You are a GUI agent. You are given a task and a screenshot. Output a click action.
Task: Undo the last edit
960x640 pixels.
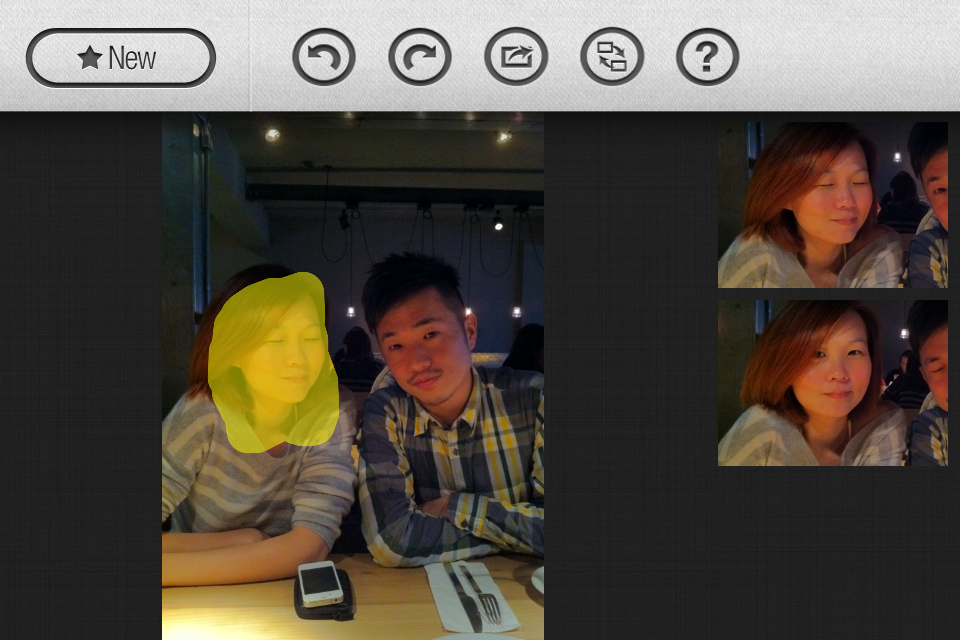tap(324, 57)
